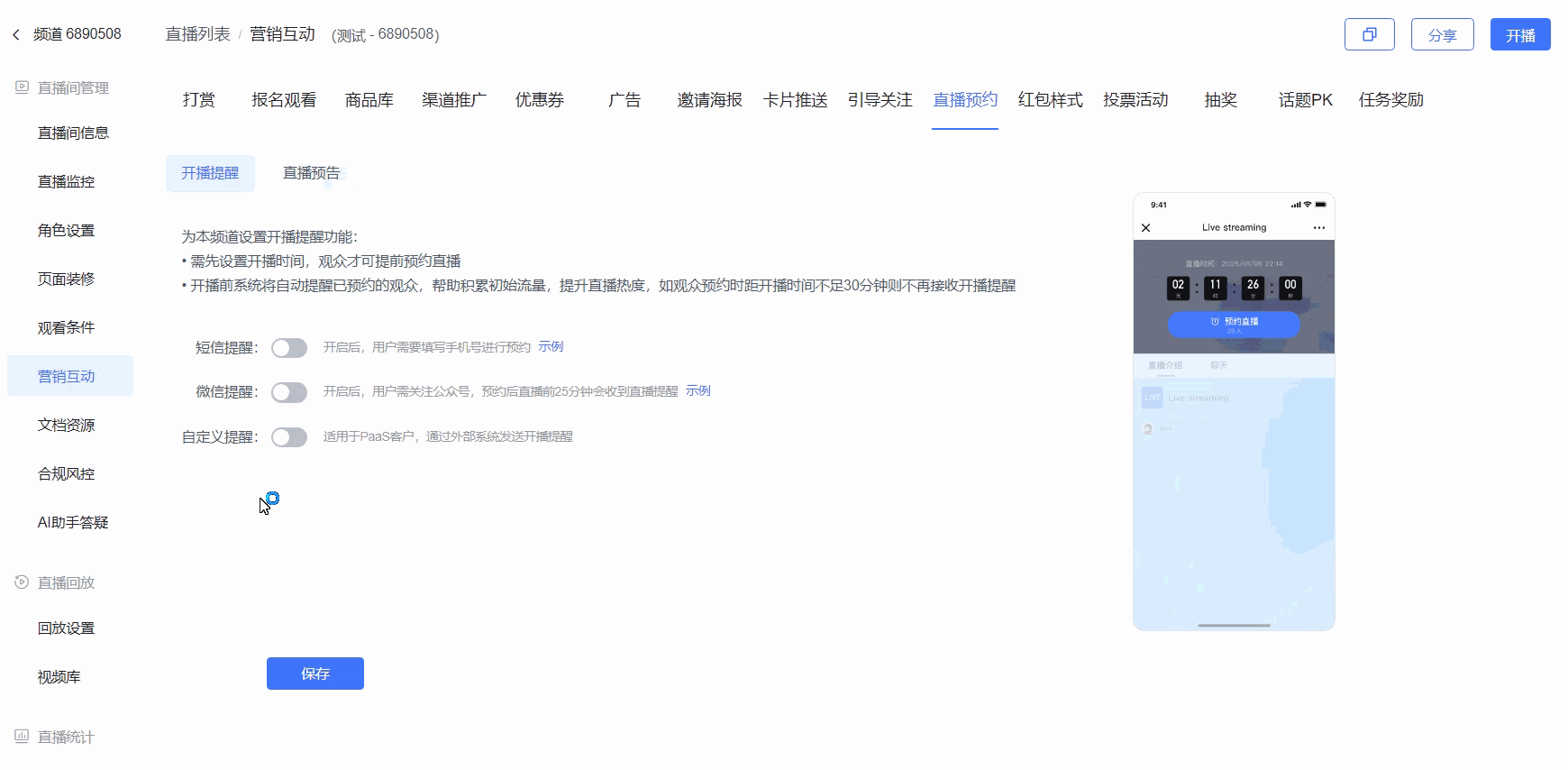Open 文档资源 in the sidebar
1568x770 pixels.
click(66, 425)
